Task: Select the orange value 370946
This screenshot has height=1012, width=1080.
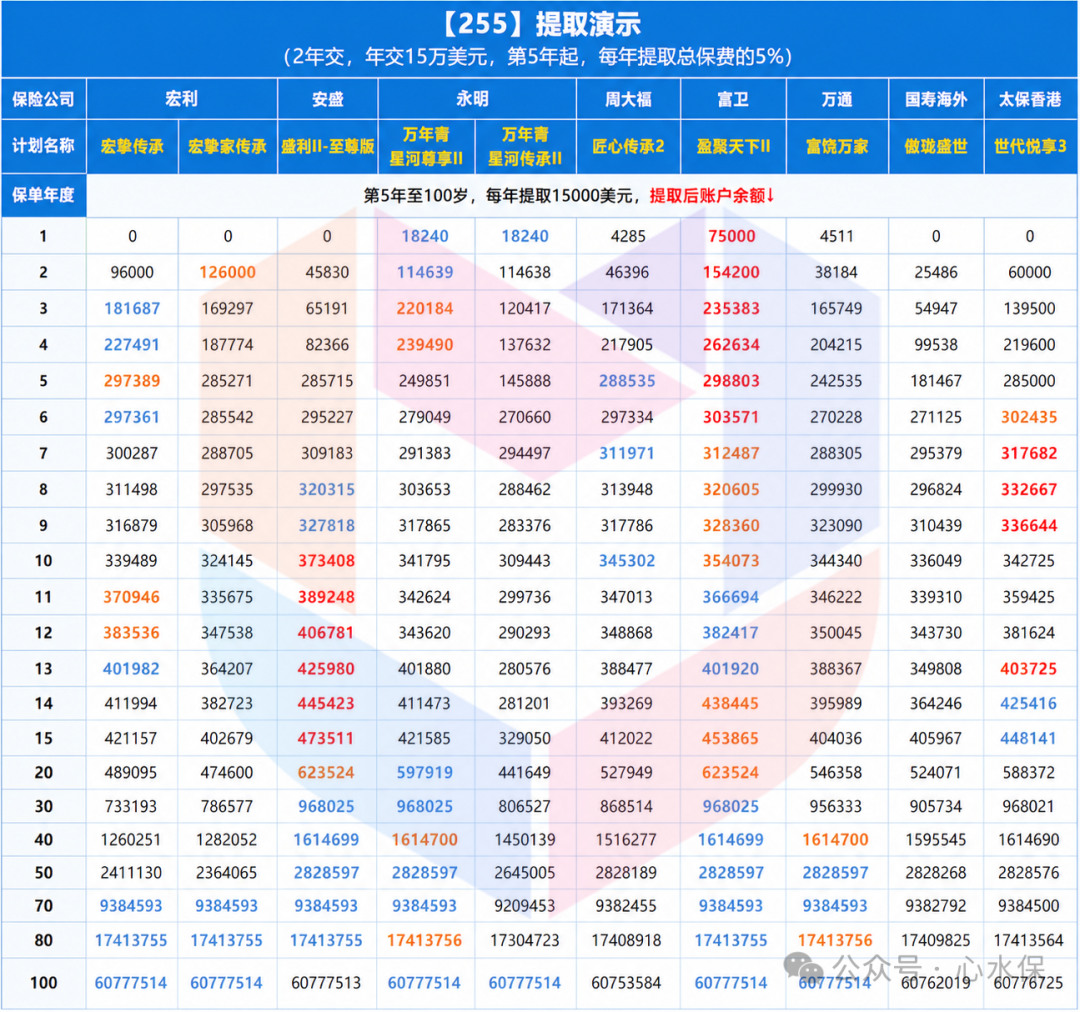Action: (132, 597)
